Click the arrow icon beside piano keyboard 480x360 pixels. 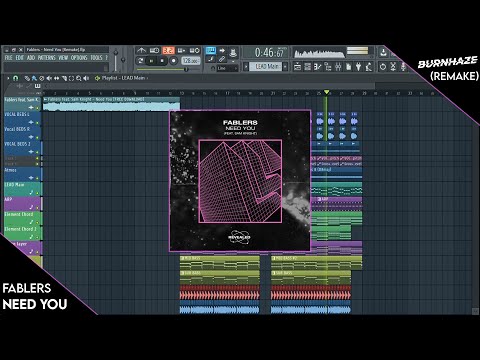coord(222,50)
